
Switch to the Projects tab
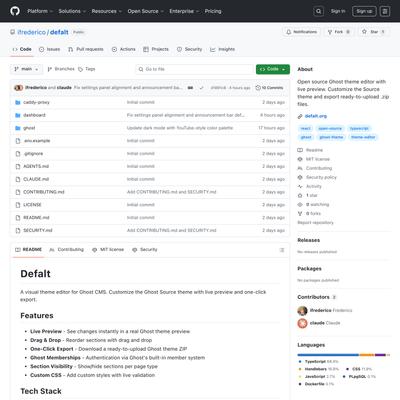click(156, 49)
